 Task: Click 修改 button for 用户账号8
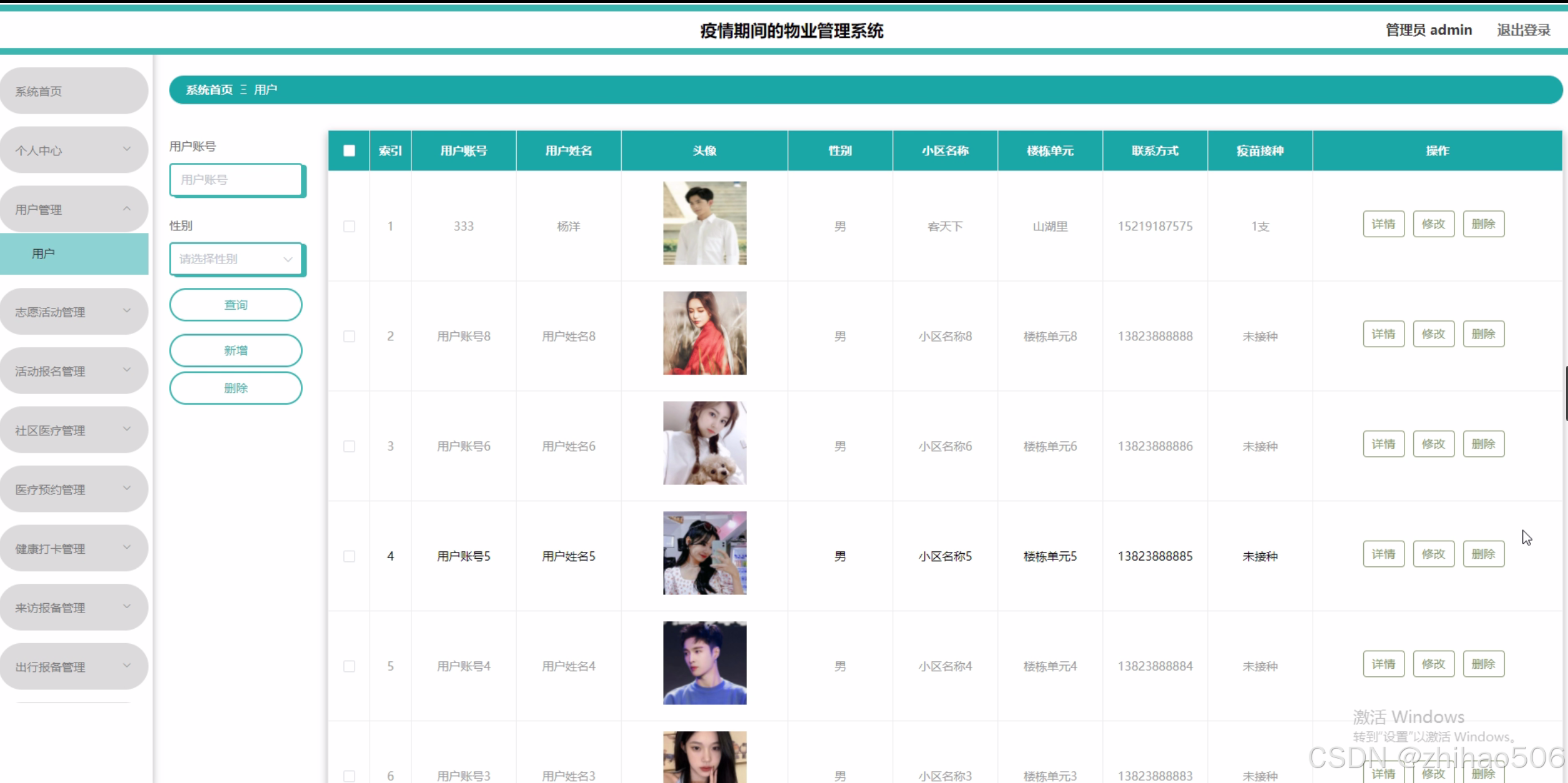(1433, 334)
